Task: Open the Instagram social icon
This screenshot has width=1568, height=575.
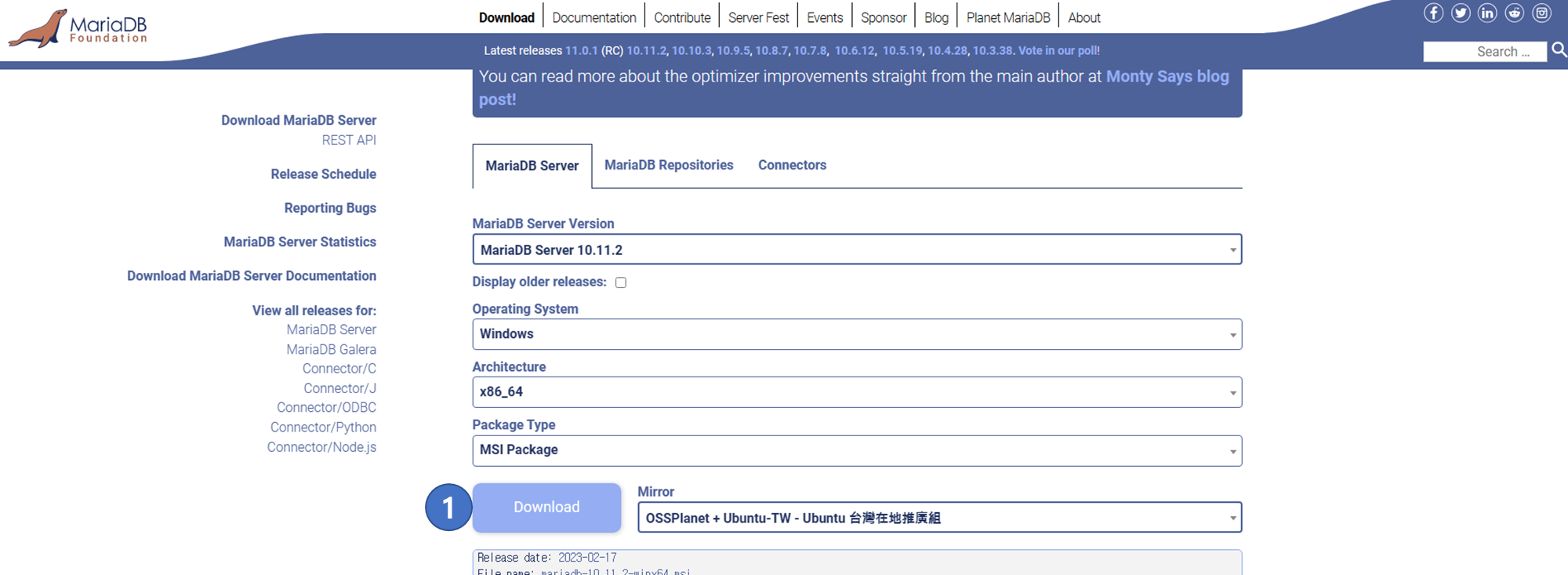Action: (x=1541, y=13)
